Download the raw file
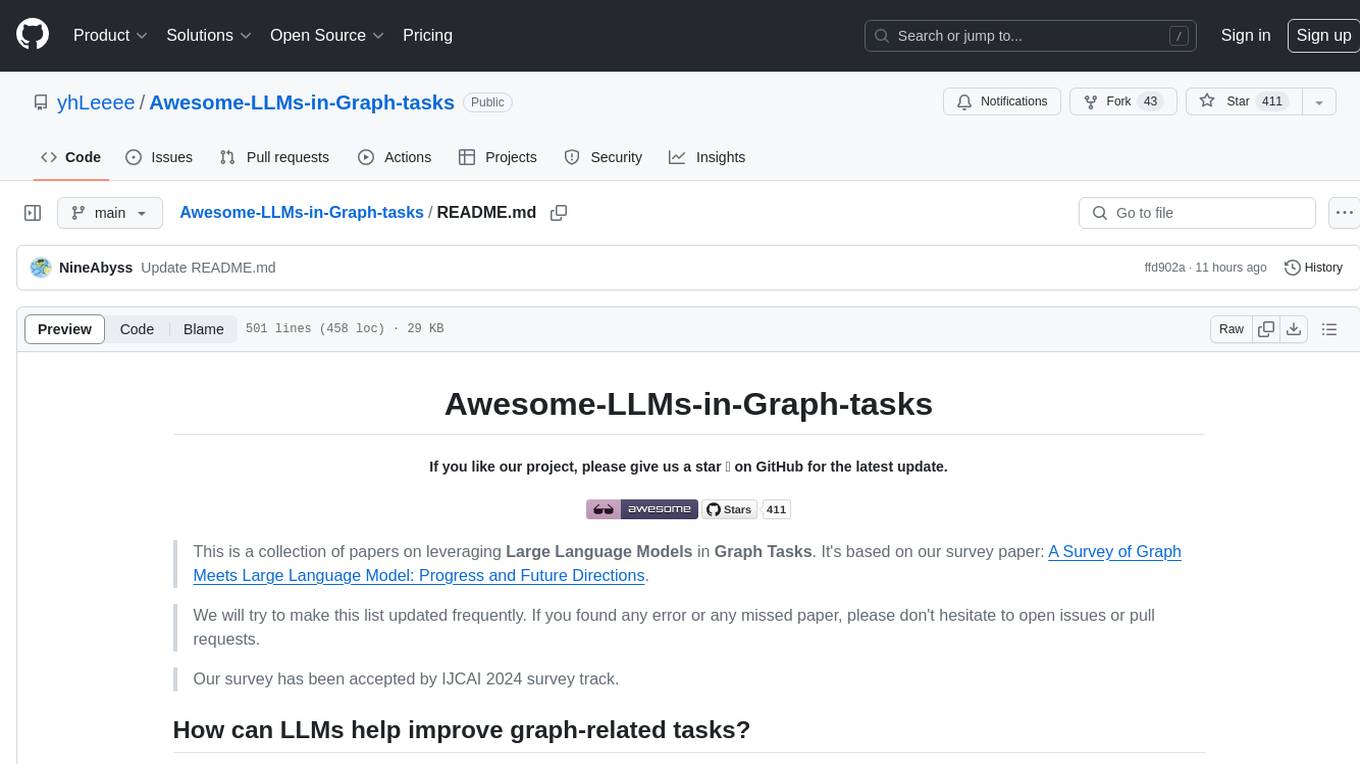The width and height of the screenshot is (1360, 764). [1293, 329]
